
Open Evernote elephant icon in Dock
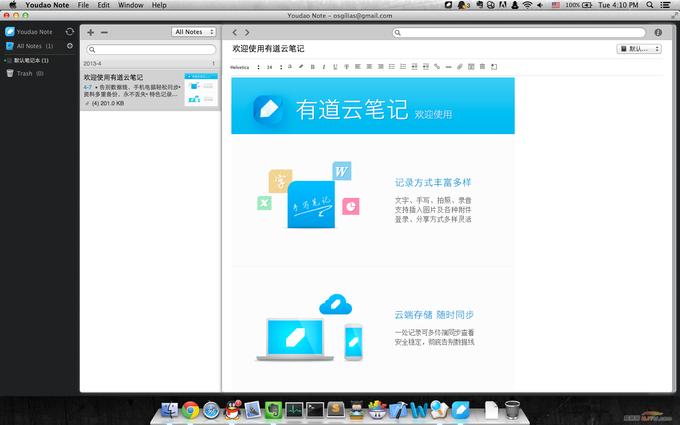click(273, 410)
